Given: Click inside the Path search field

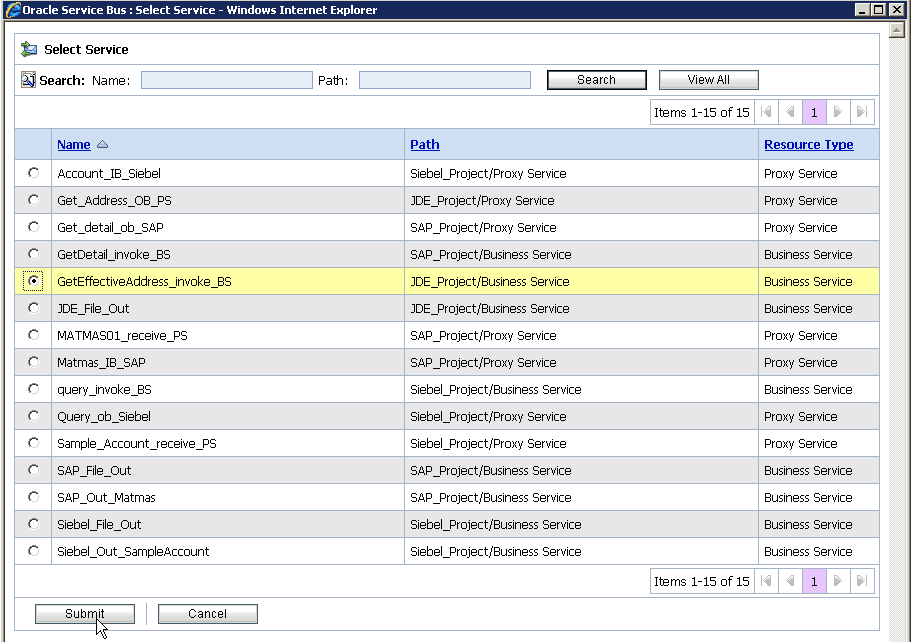Looking at the screenshot, I should (x=444, y=79).
